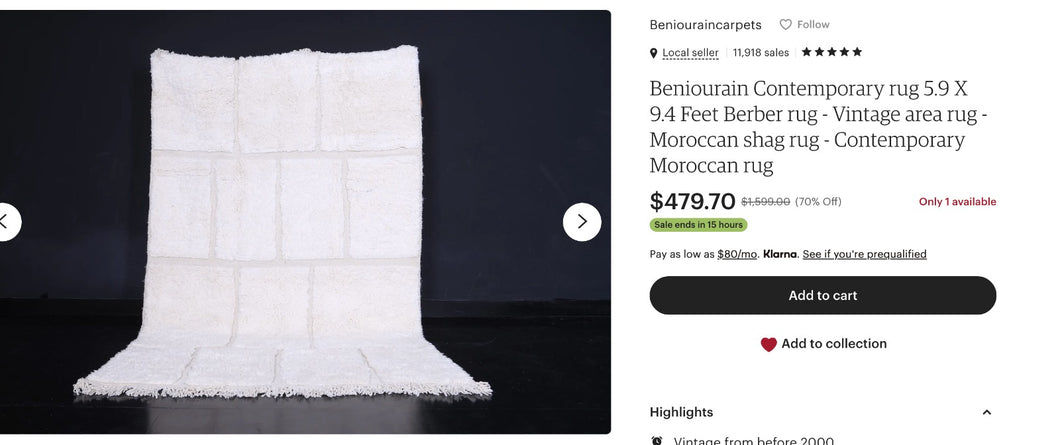The height and width of the screenshot is (445, 1060).
Task: Click the Klarna brand name
Action: click(780, 254)
